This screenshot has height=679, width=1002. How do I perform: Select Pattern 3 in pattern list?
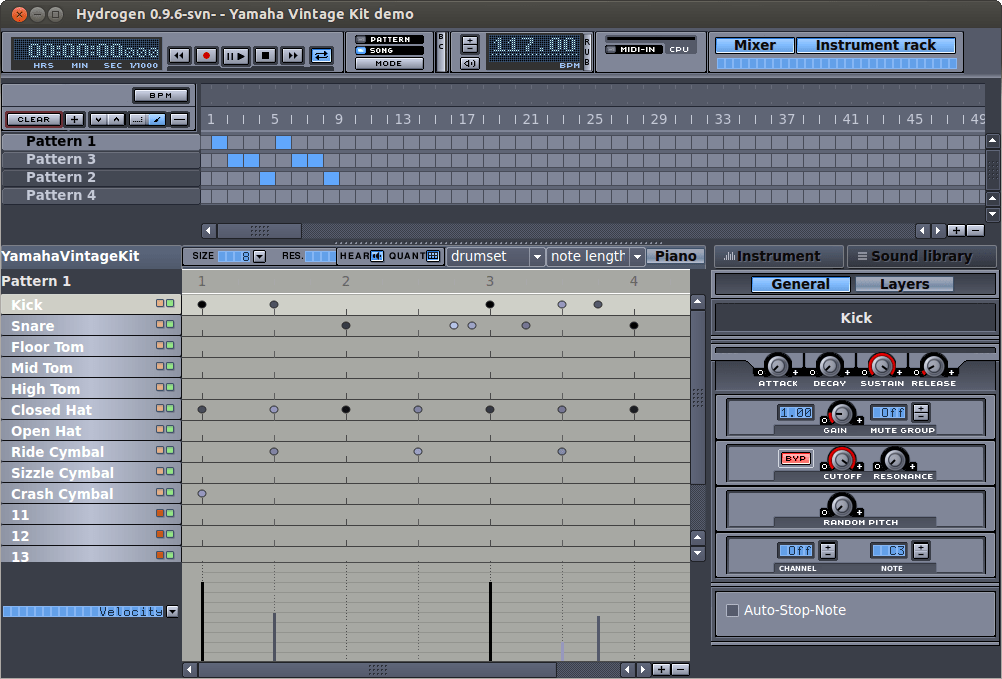(x=101, y=159)
